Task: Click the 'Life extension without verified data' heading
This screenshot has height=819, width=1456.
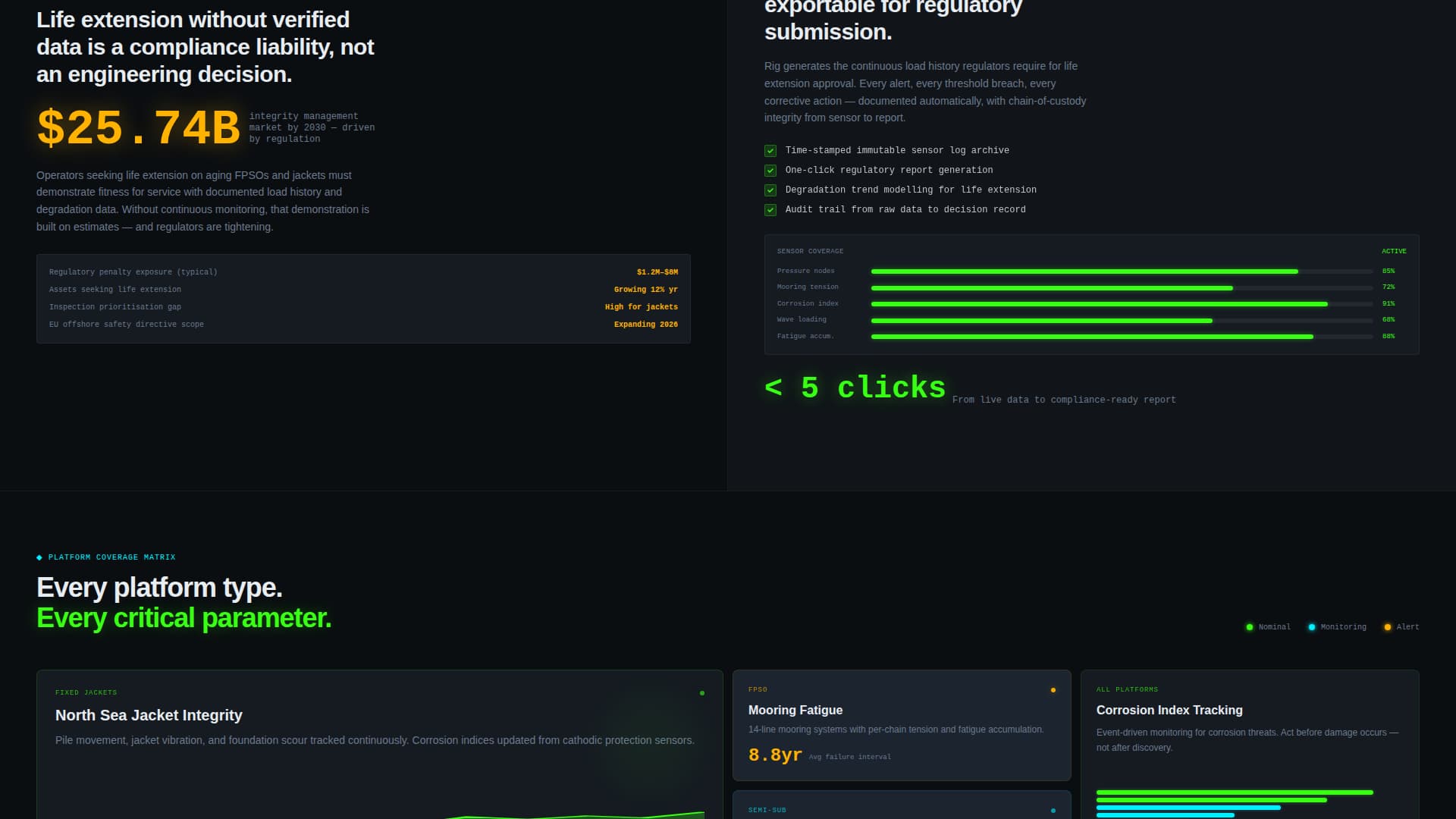Action: 206,47
